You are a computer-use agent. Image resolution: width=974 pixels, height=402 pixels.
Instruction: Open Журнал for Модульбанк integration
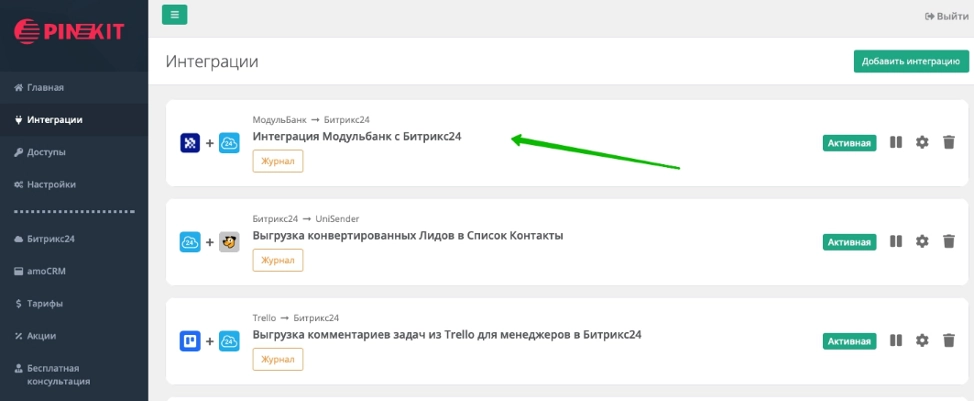pos(277,161)
